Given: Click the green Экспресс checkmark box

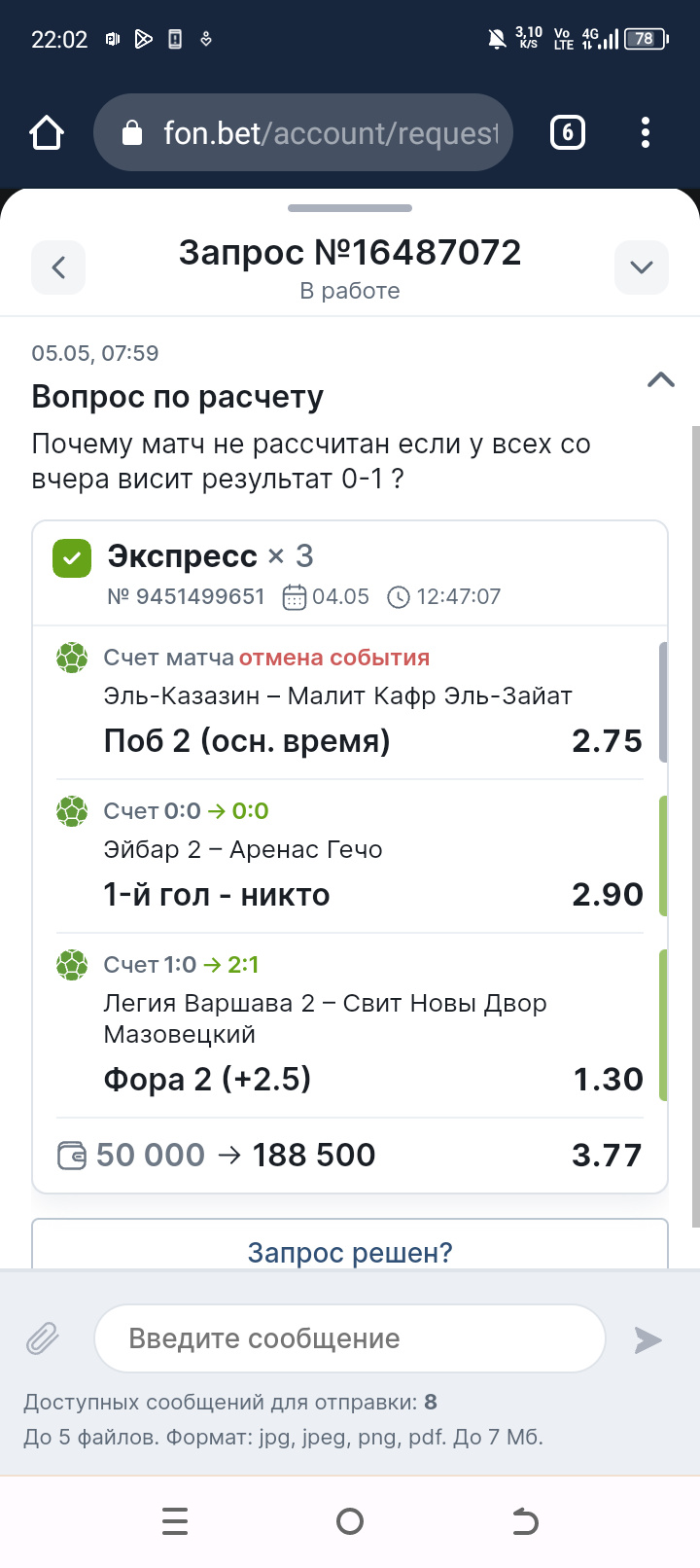Looking at the screenshot, I should [72, 558].
